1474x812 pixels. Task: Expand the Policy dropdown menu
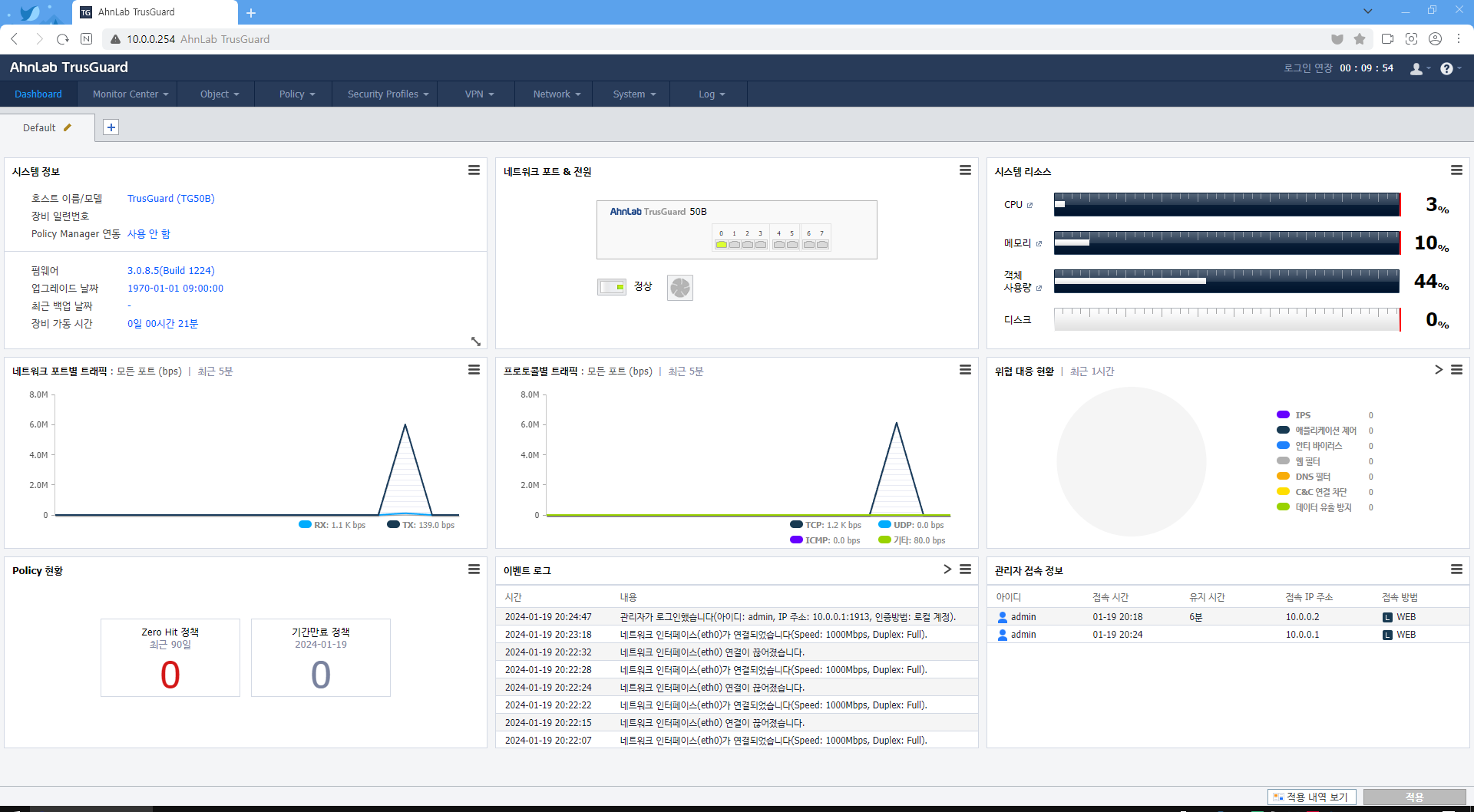(297, 94)
